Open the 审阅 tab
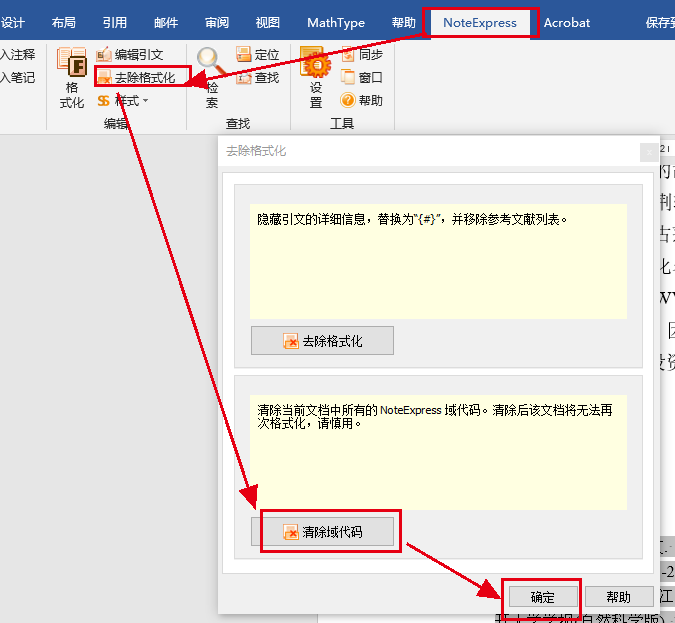This screenshot has height=623, width=675. tap(217, 23)
